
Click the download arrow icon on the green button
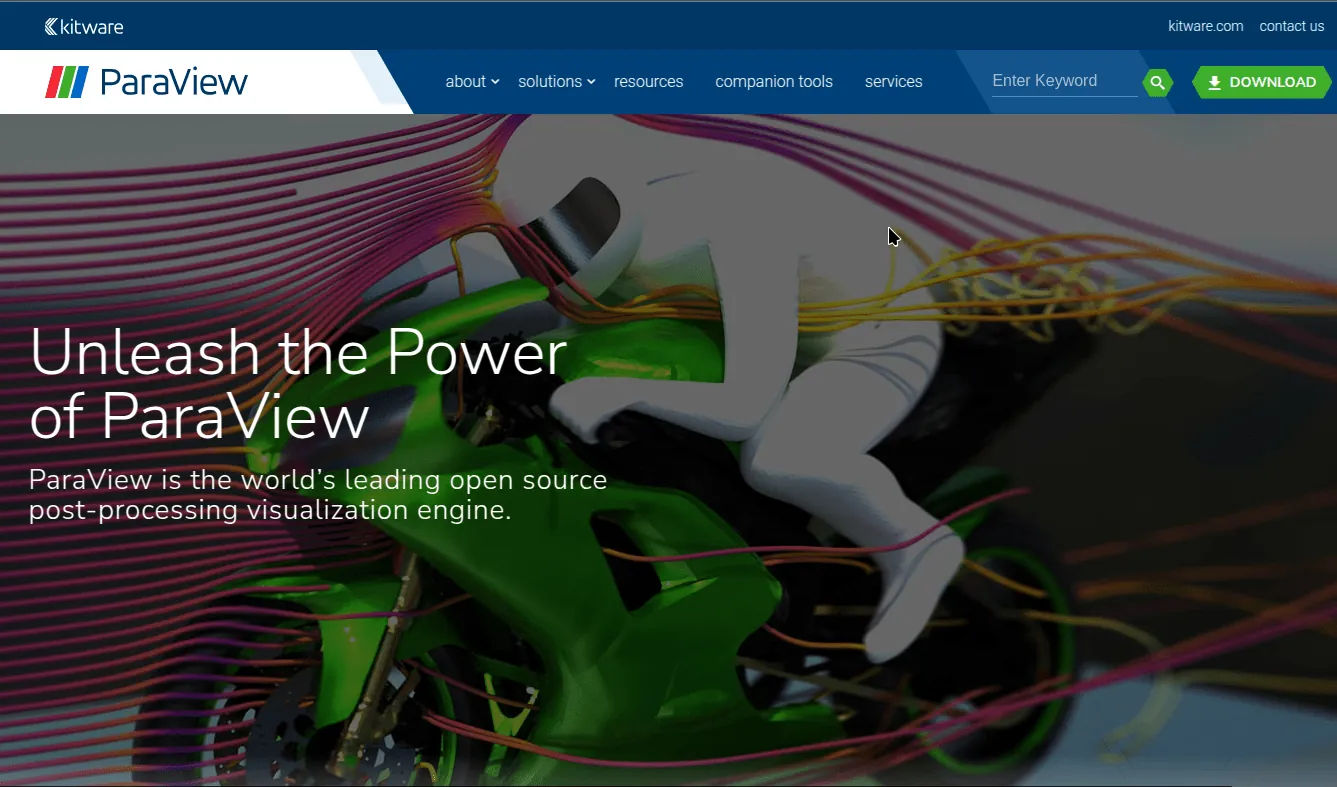coord(1214,83)
